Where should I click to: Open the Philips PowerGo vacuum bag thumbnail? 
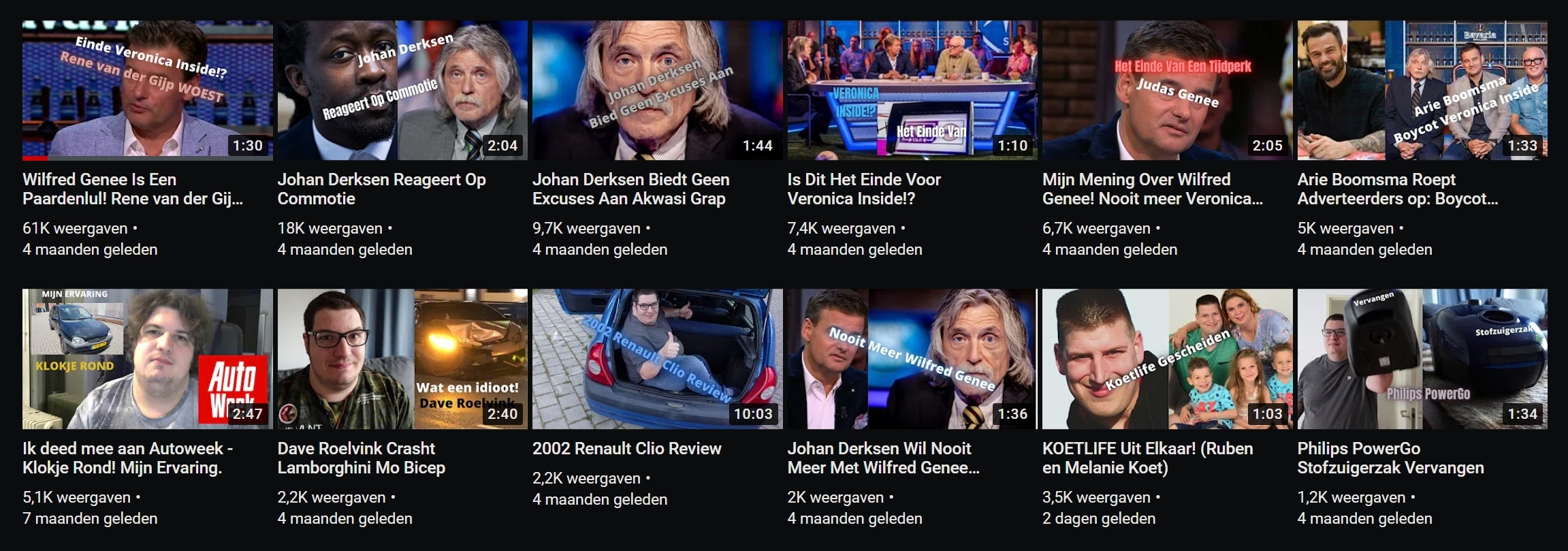[1422, 359]
